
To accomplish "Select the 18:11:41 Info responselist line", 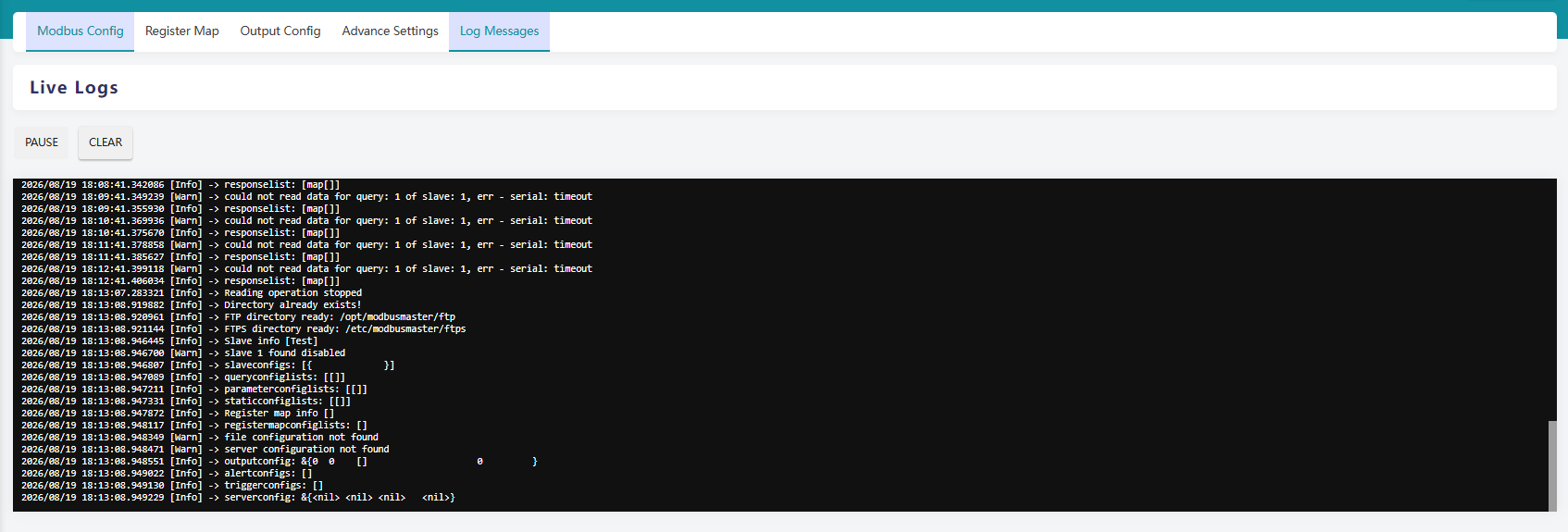I will coord(180,257).
